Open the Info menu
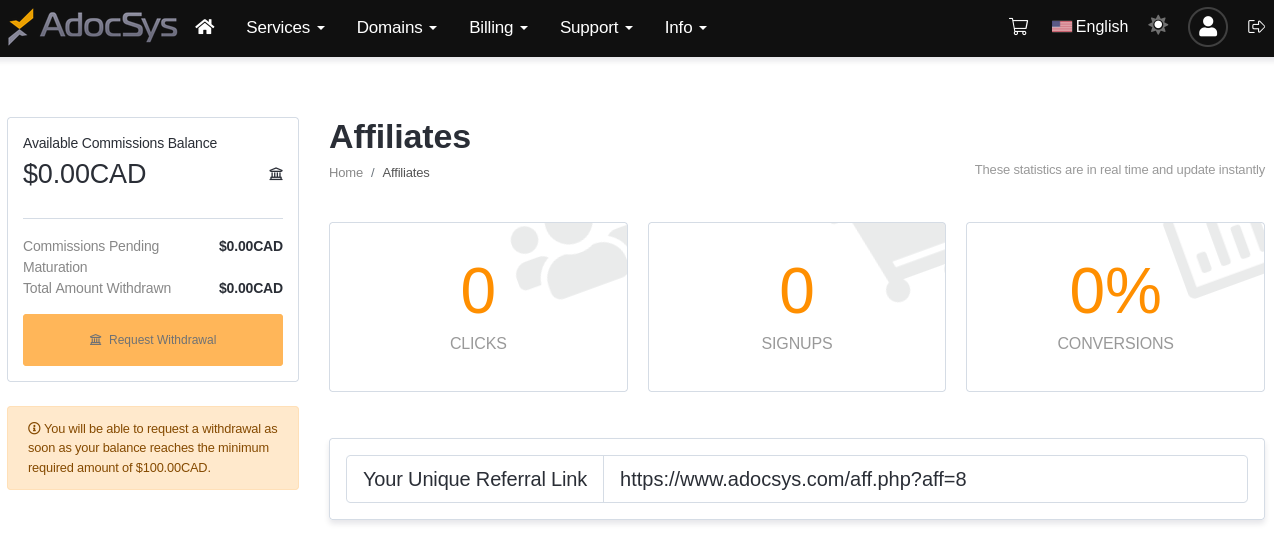1274x554 pixels. pyautogui.click(x=685, y=28)
